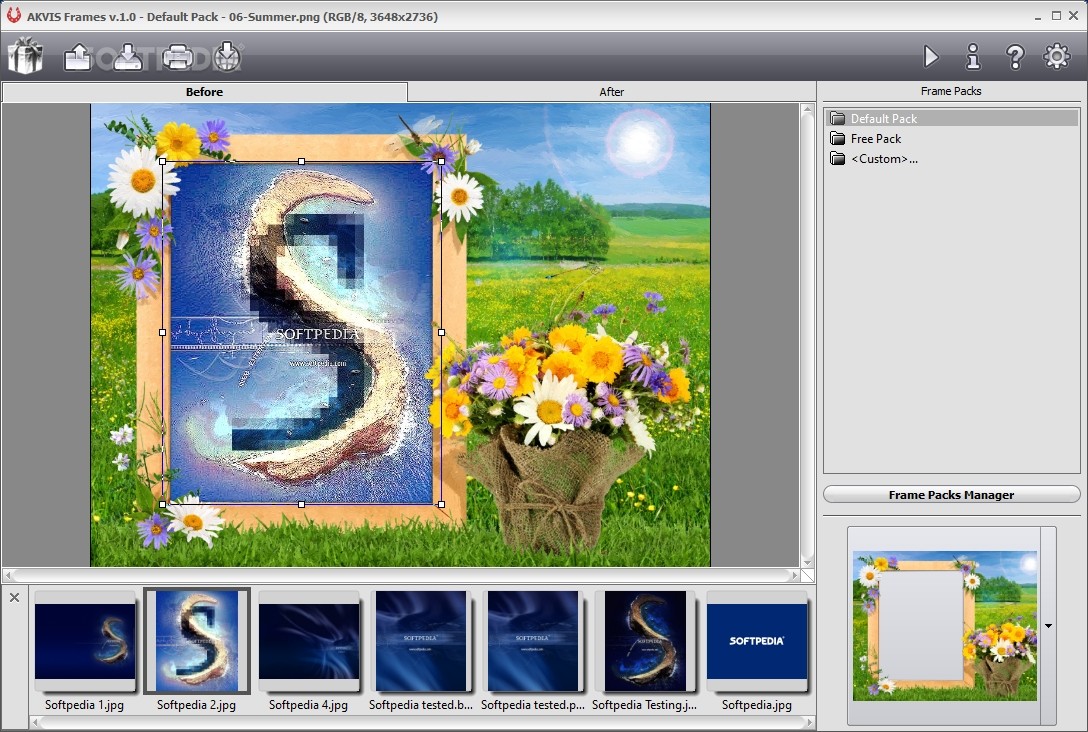This screenshot has height=732, width=1088.
Task: Click the top-left crop handle of the photo
Action: pyautogui.click(x=163, y=161)
